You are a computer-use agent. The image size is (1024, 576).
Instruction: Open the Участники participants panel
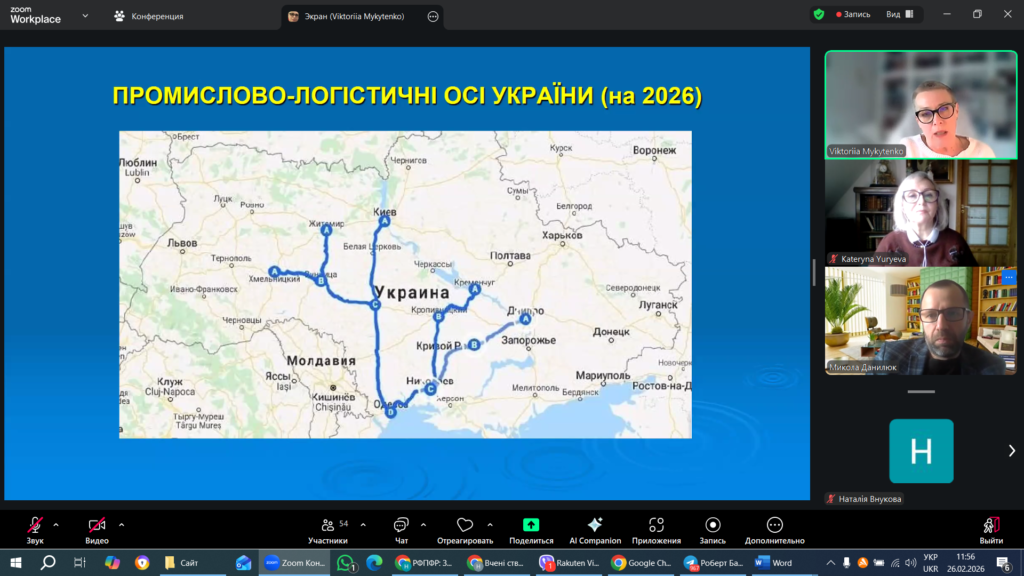tap(327, 525)
